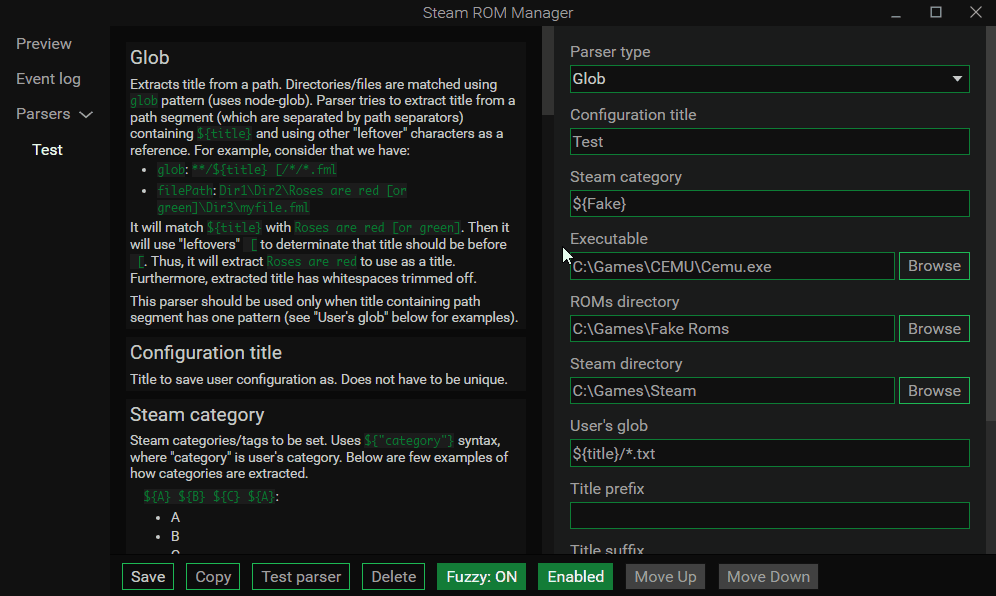The width and height of the screenshot is (996, 596).
Task: Toggle Fuzzy matching off
Action: pyautogui.click(x=481, y=576)
